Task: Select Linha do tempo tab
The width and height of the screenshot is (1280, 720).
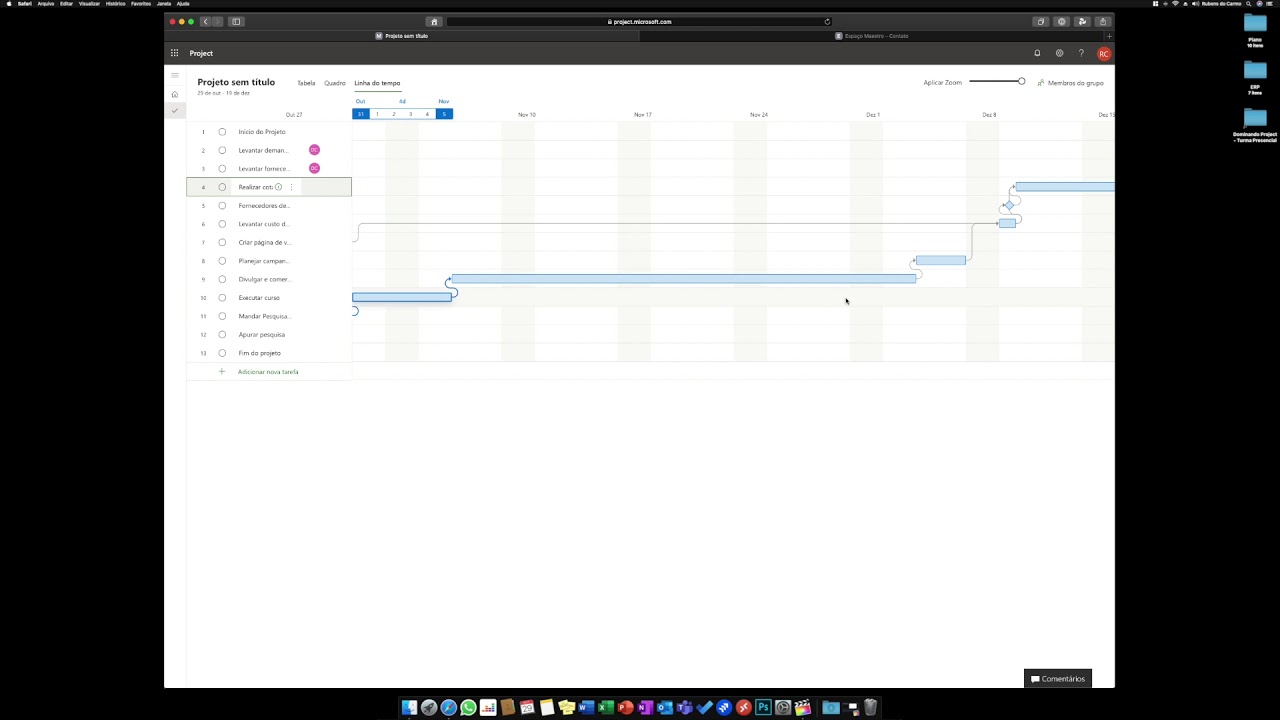Action: [377, 83]
